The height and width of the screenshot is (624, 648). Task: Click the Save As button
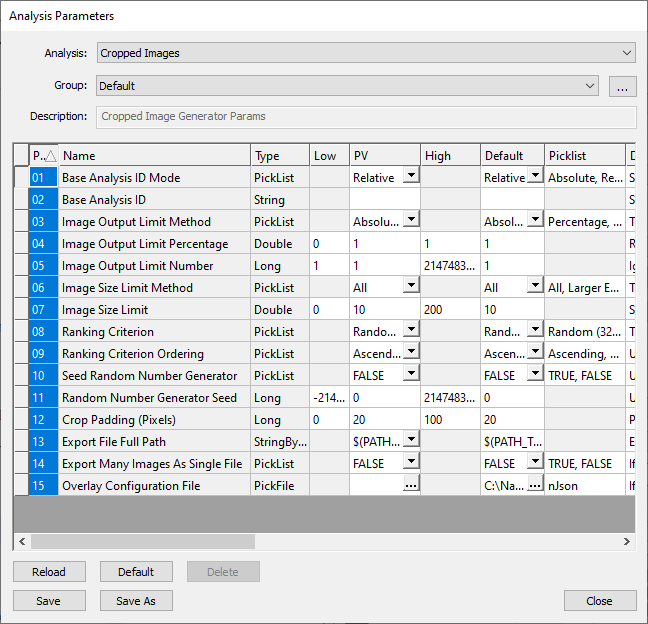(x=136, y=601)
